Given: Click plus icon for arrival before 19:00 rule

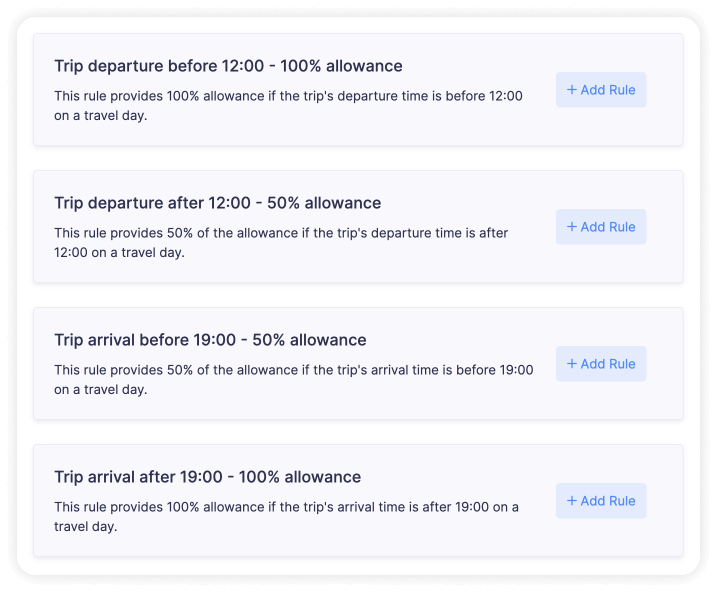Looking at the screenshot, I should pyautogui.click(x=572, y=364).
